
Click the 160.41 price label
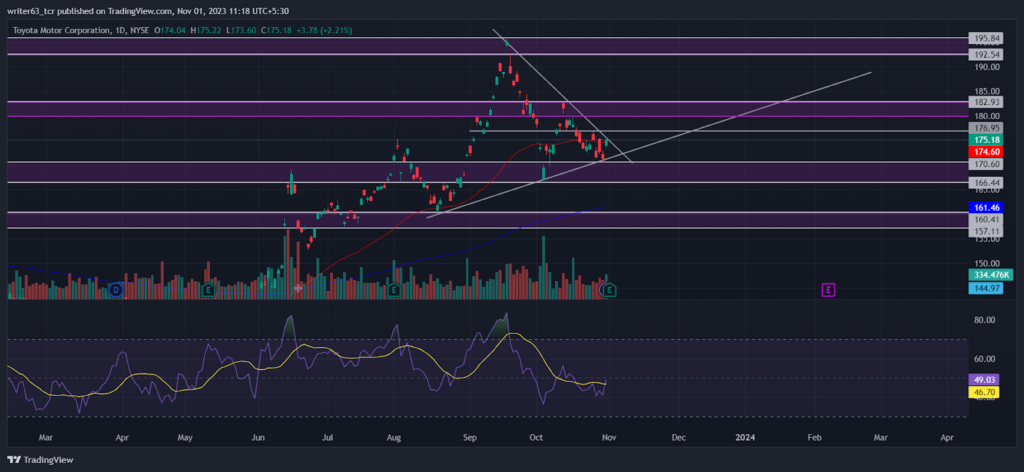986,219
